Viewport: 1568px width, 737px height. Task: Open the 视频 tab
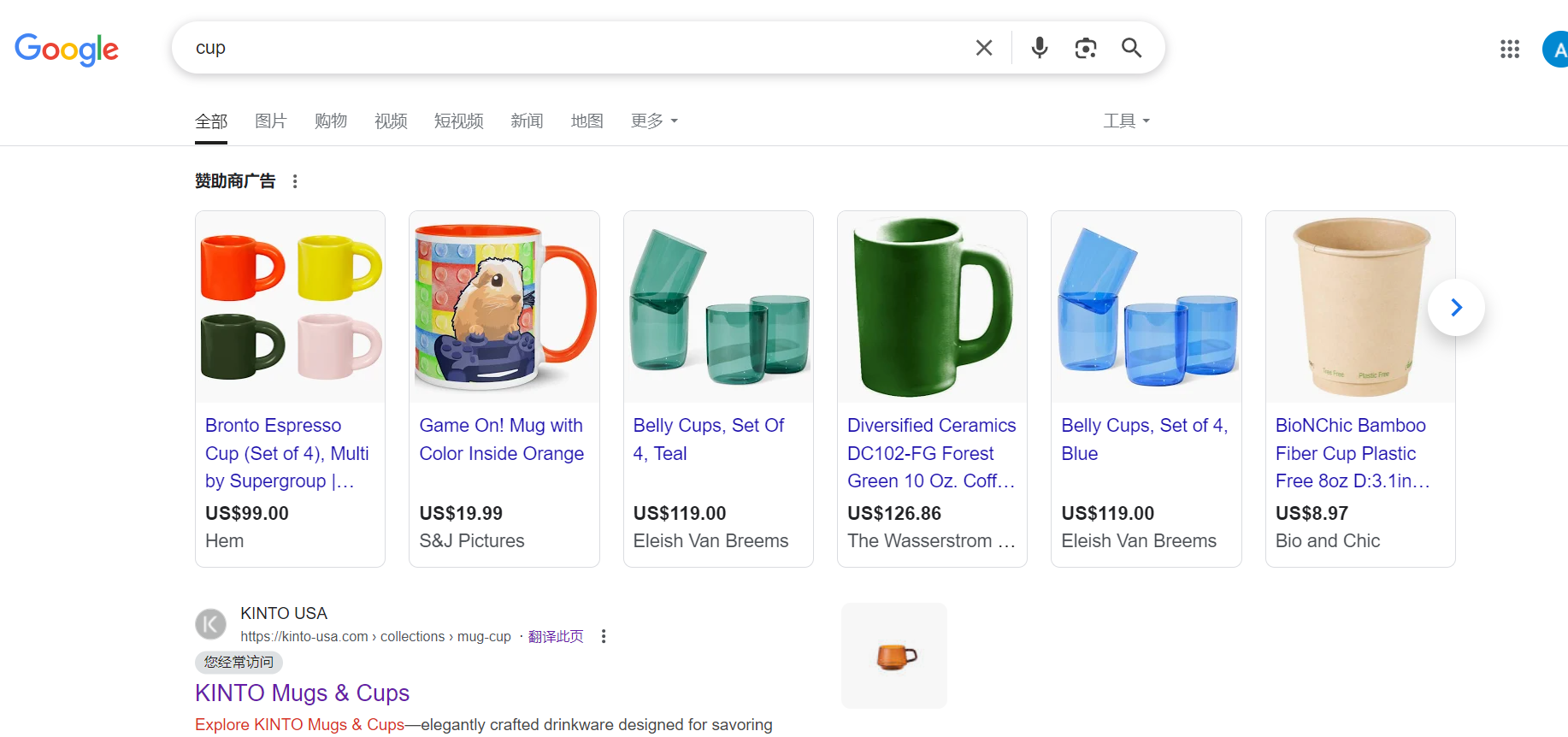click(391, 121)
